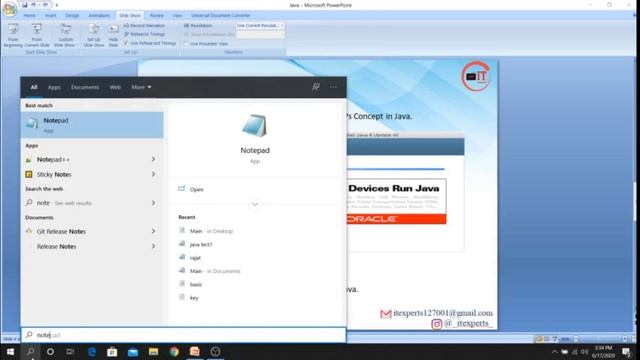The width and height of the screenshot is (640, 360).
Task: Open recent file 'rajat'
Action: [190, 258]
